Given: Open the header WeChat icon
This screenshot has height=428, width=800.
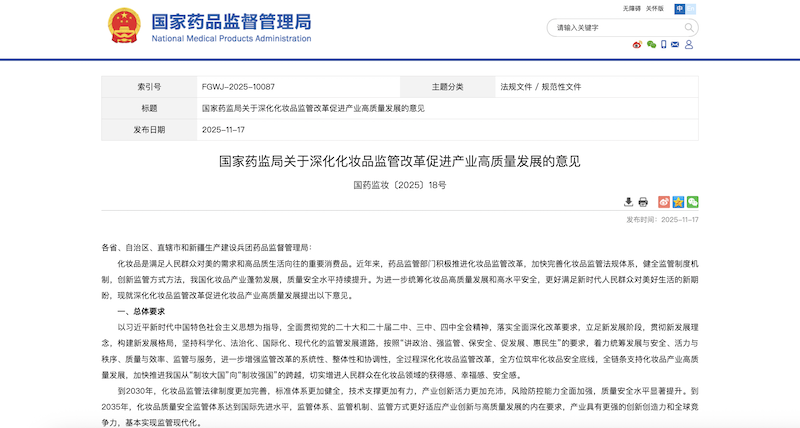Looking at the screenshot, I should click(x=651, y=45).
